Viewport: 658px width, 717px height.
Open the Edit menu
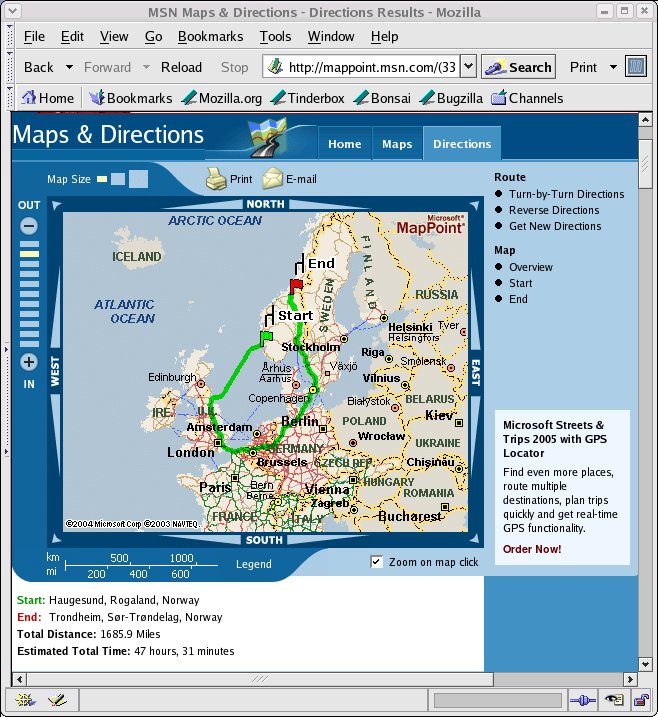(x=72, y=36)
